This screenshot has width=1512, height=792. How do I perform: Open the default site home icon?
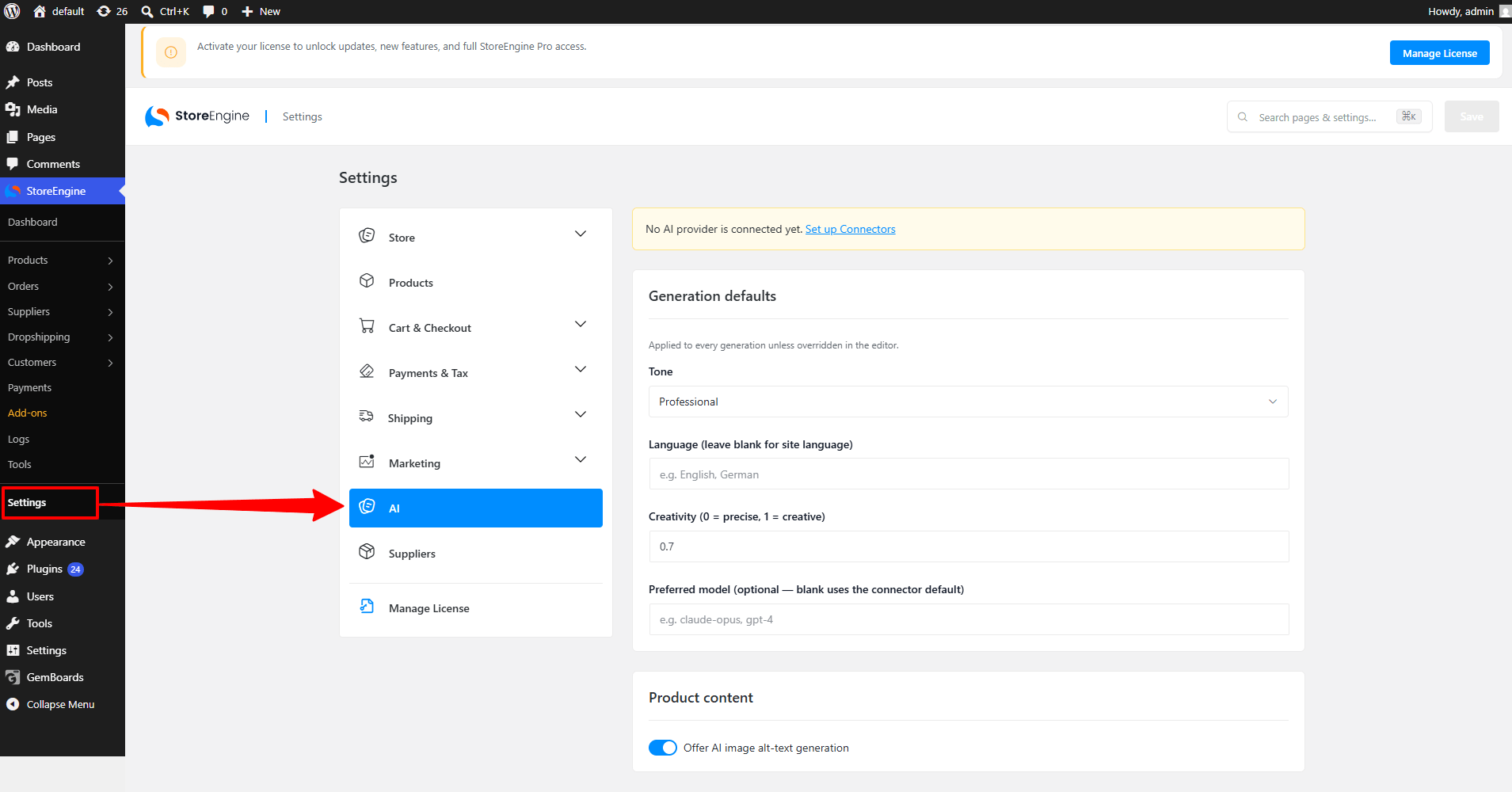(x=40, y=11)
